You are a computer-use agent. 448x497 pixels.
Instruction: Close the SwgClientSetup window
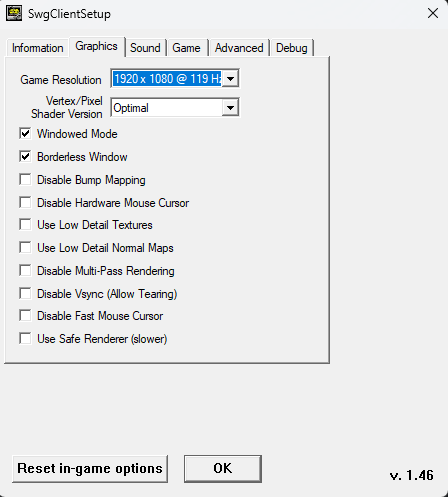[x=433, y=14]
